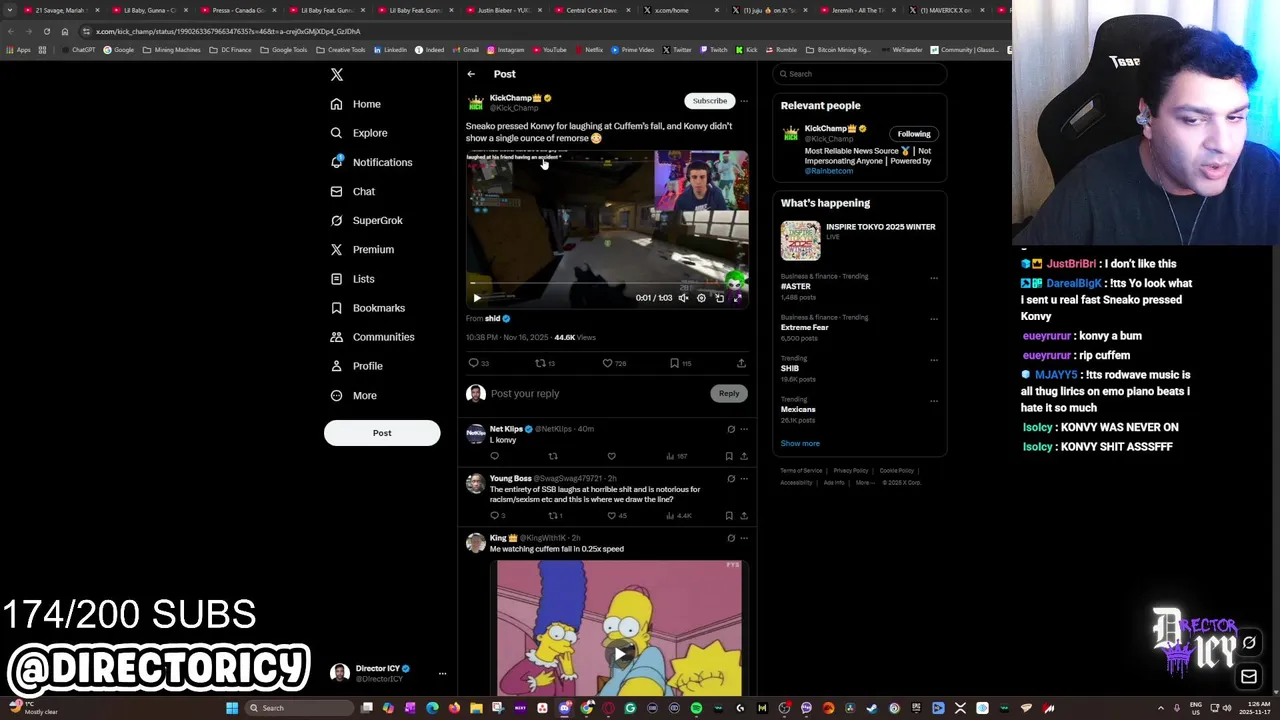The image size is (1280, 720).
Task: Share KickChamp's post via share icon
Action: pos(741,363)
